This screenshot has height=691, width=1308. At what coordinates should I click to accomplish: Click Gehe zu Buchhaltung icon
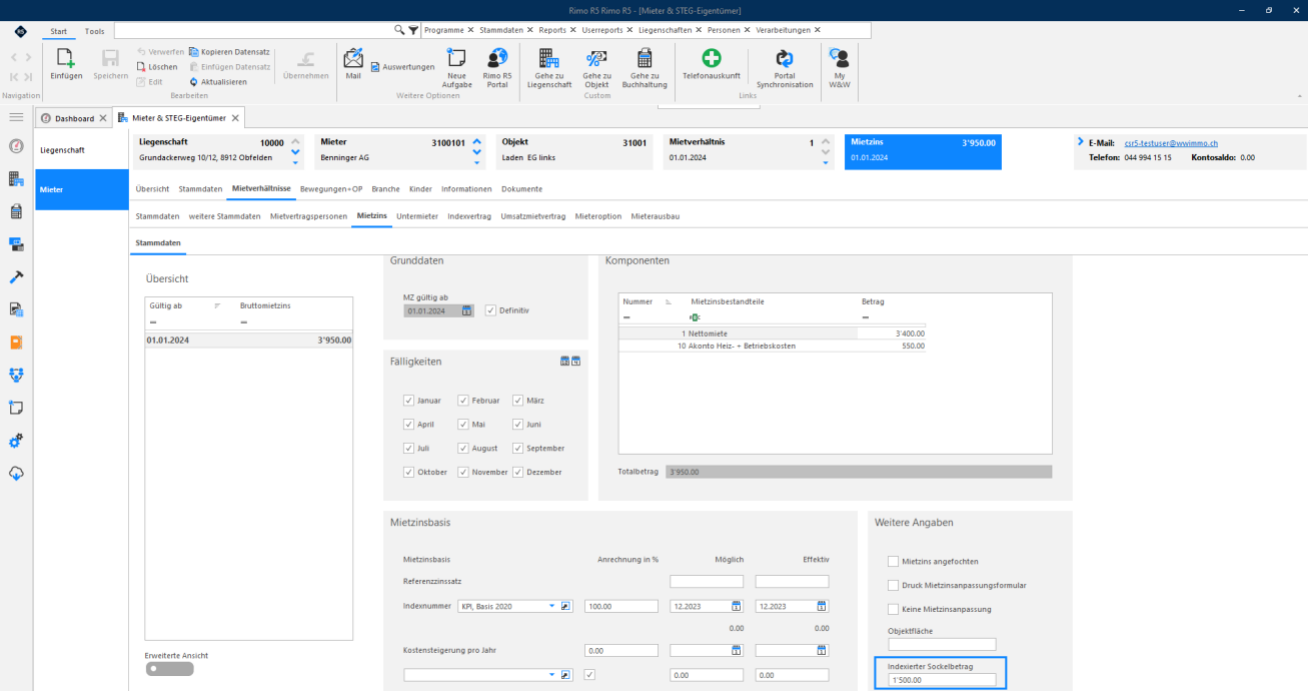click(644, 58)
